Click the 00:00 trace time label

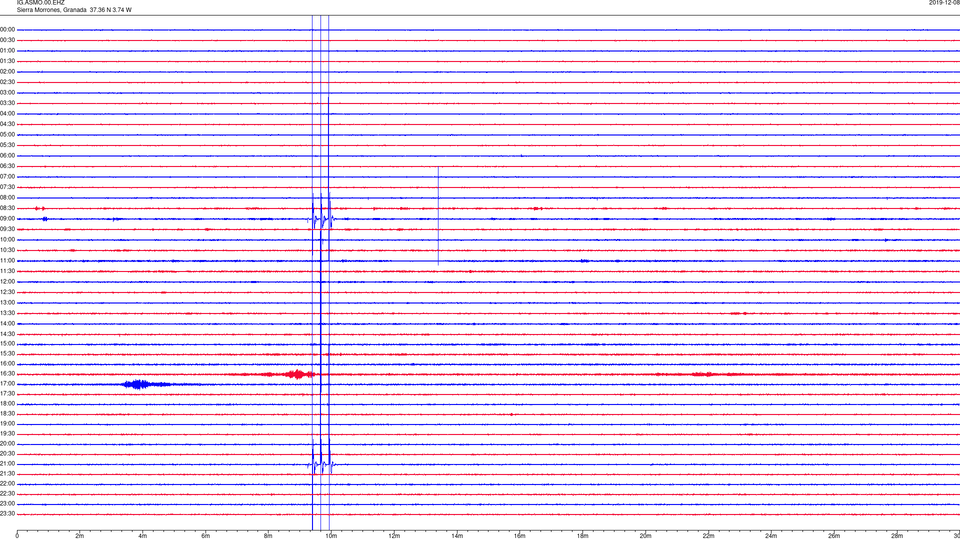[x=7, y=29]
